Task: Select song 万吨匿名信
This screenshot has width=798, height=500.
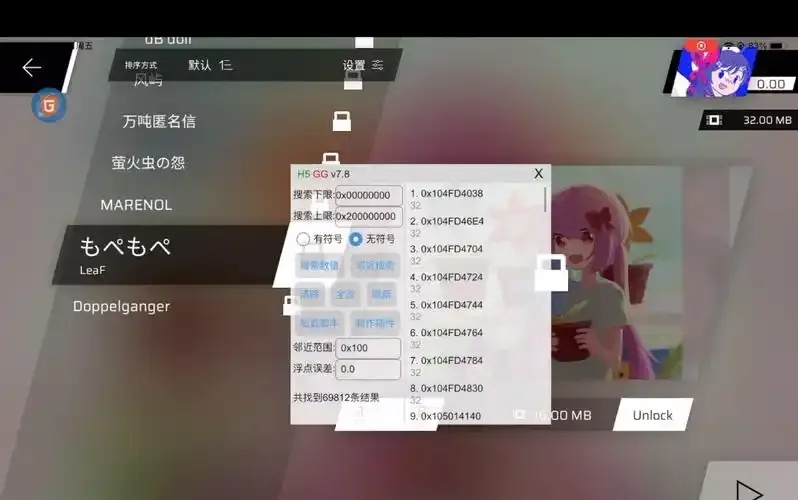Action: click(x=159, y=121)
